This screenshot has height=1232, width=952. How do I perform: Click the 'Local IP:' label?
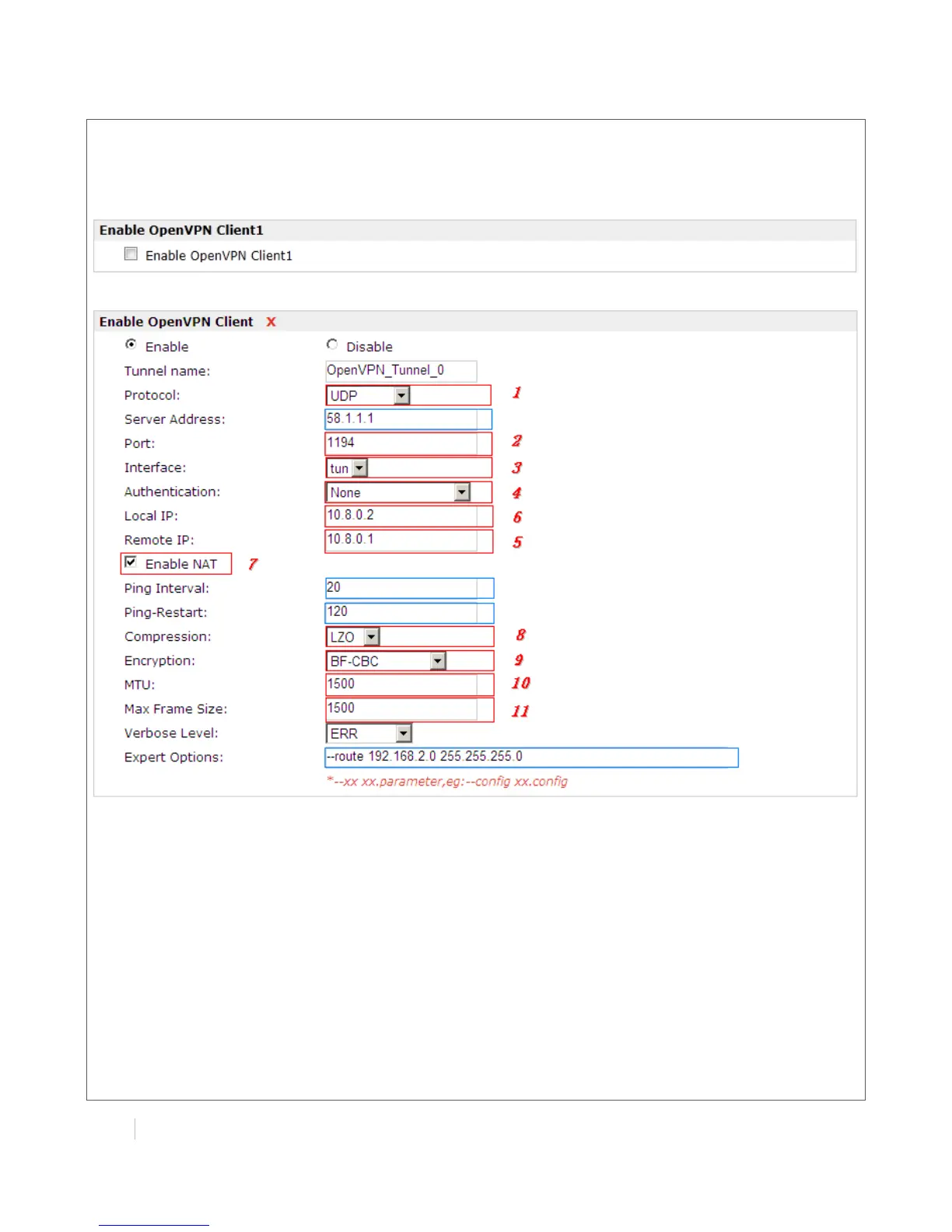coord(151,516)
